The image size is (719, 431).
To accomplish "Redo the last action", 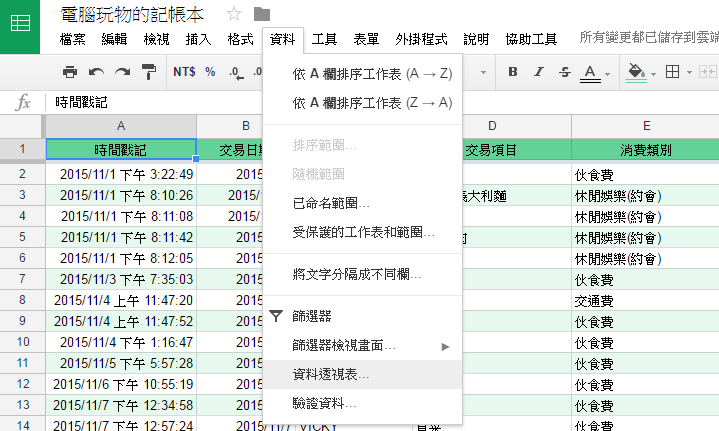I will [122, 72].
